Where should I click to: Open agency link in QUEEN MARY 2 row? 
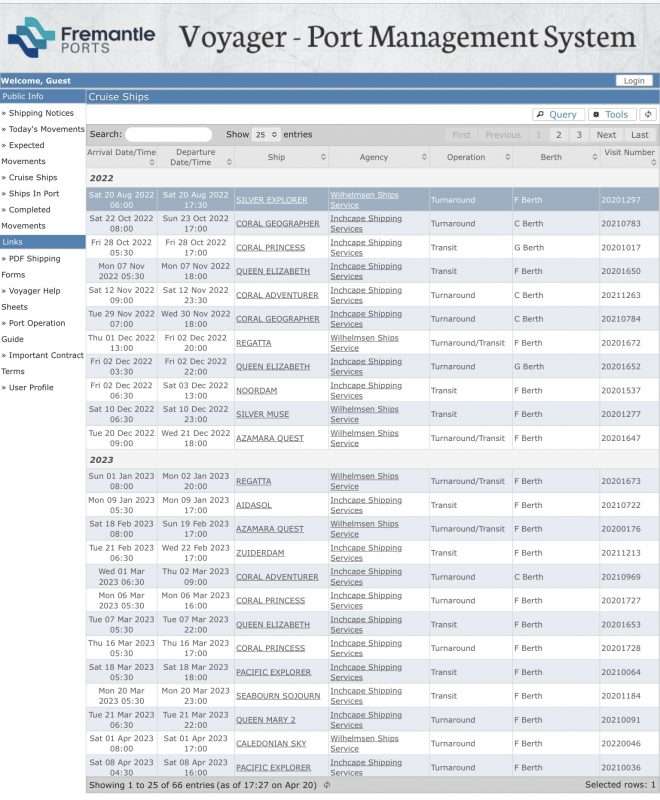(x=366, y=720)
